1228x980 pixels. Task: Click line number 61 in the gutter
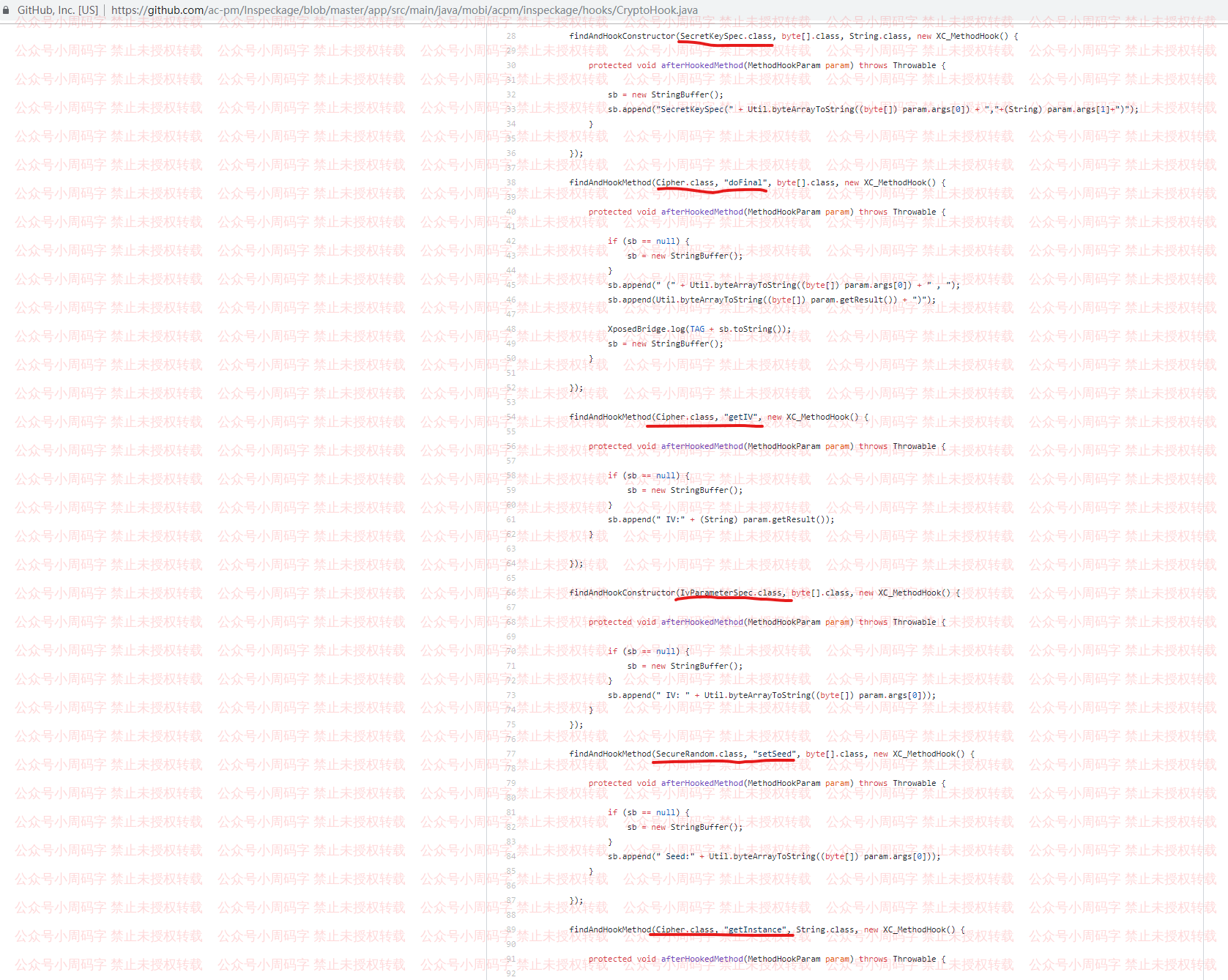[511, 519]
